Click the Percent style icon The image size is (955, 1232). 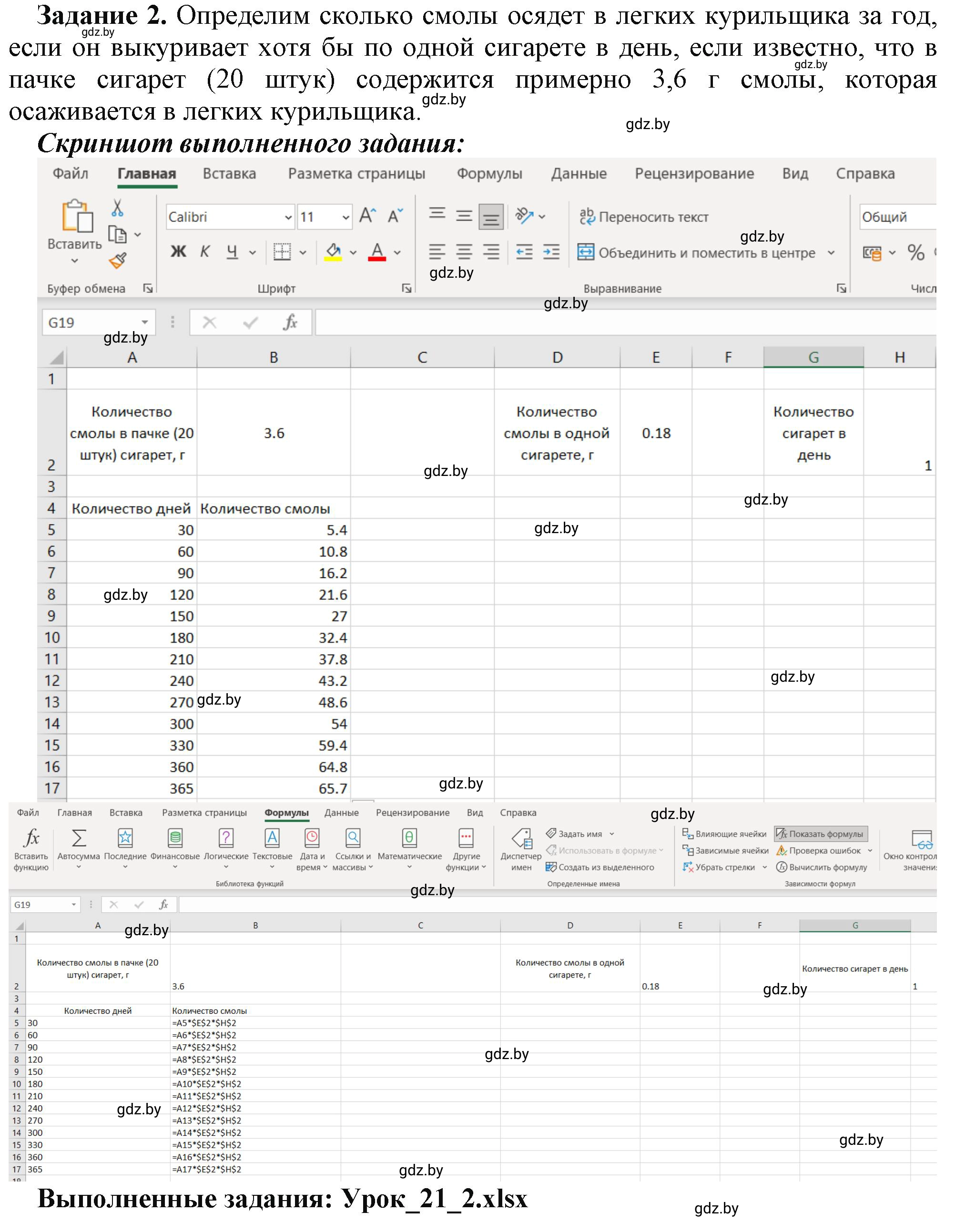pyautogui.click(x=915, y=252)
